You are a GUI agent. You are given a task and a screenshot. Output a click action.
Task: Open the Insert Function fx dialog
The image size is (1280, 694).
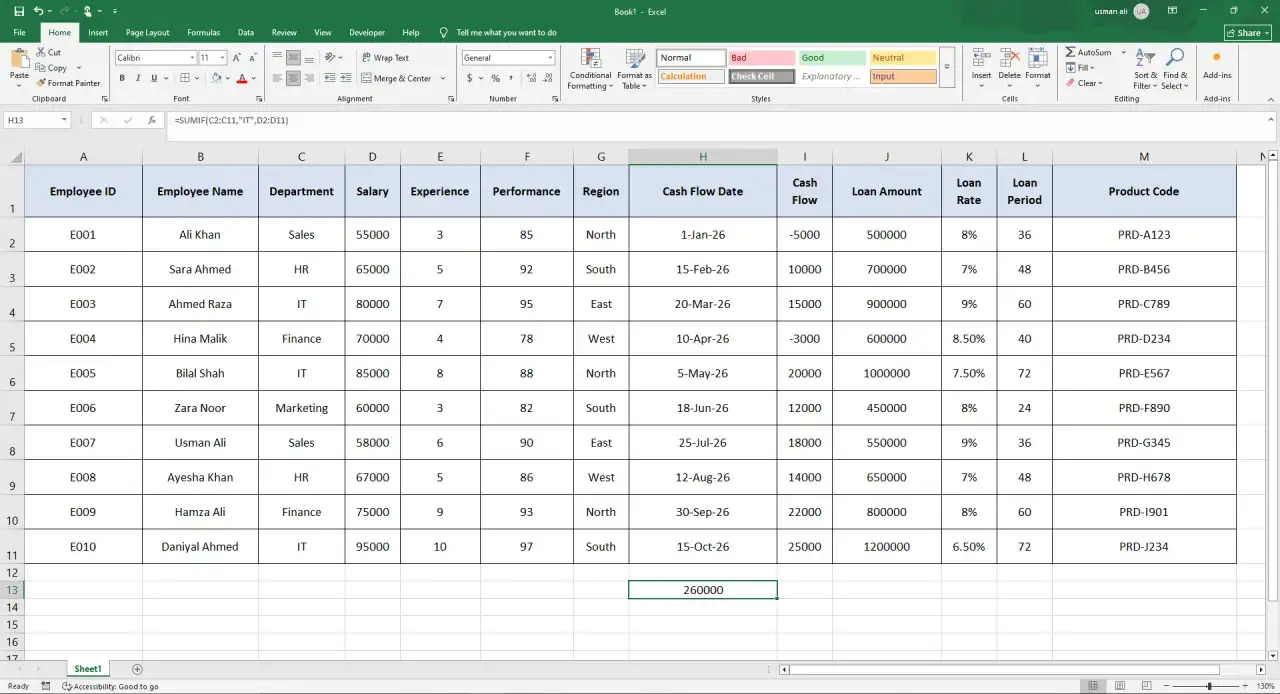(152, 120)
